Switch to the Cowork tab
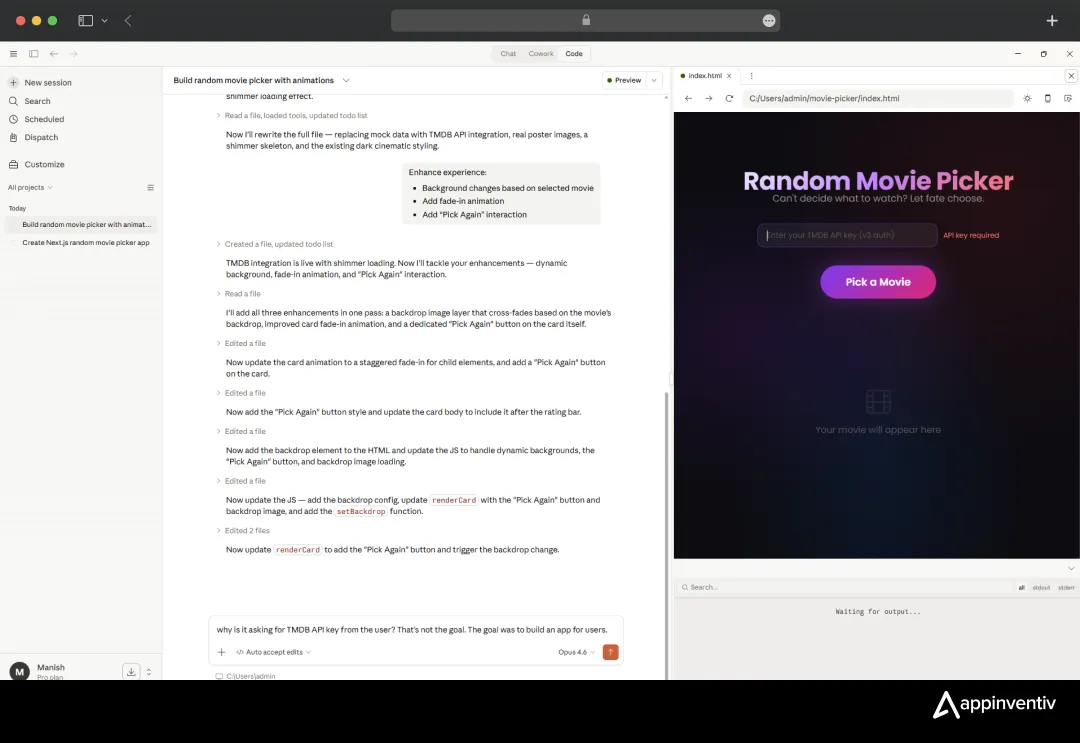Image resolution: width=1080 pixels, height=743 pixels. point(541,53)
